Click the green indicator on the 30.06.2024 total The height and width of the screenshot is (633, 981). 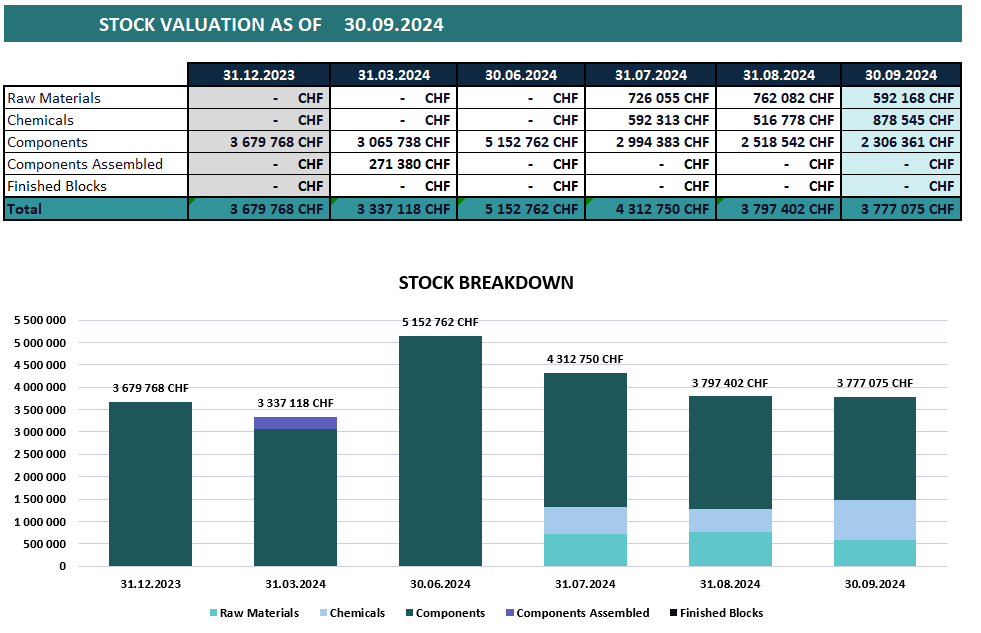(x=461, y=203)
